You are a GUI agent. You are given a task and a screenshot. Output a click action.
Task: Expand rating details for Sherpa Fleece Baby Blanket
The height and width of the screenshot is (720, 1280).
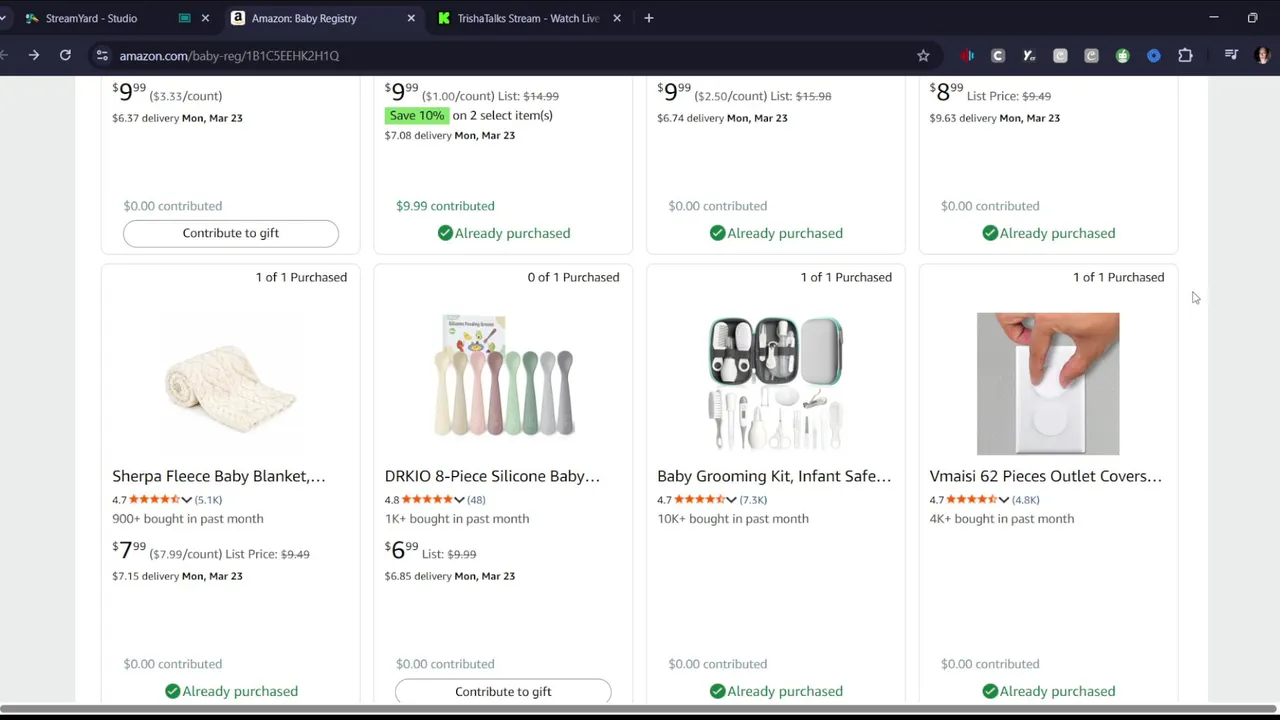point(186,500)
